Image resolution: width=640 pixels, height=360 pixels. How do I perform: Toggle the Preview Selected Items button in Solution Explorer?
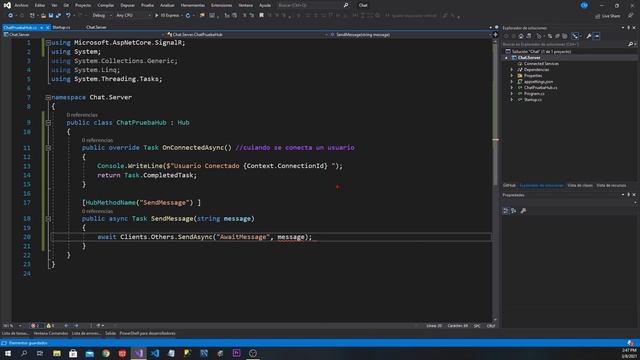(596, 36)
